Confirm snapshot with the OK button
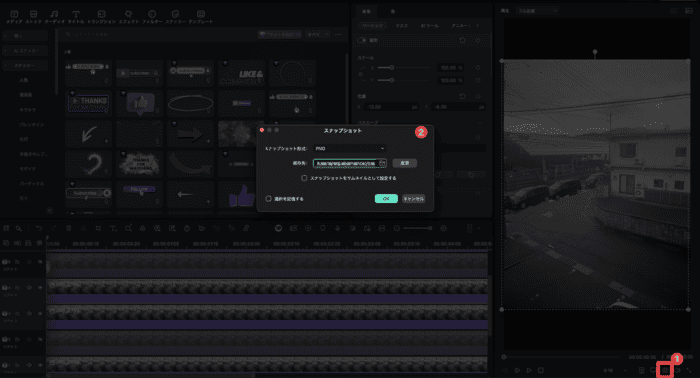Image resolution: width=700 pixels, height=378 pixels. (x=386, y=199)
